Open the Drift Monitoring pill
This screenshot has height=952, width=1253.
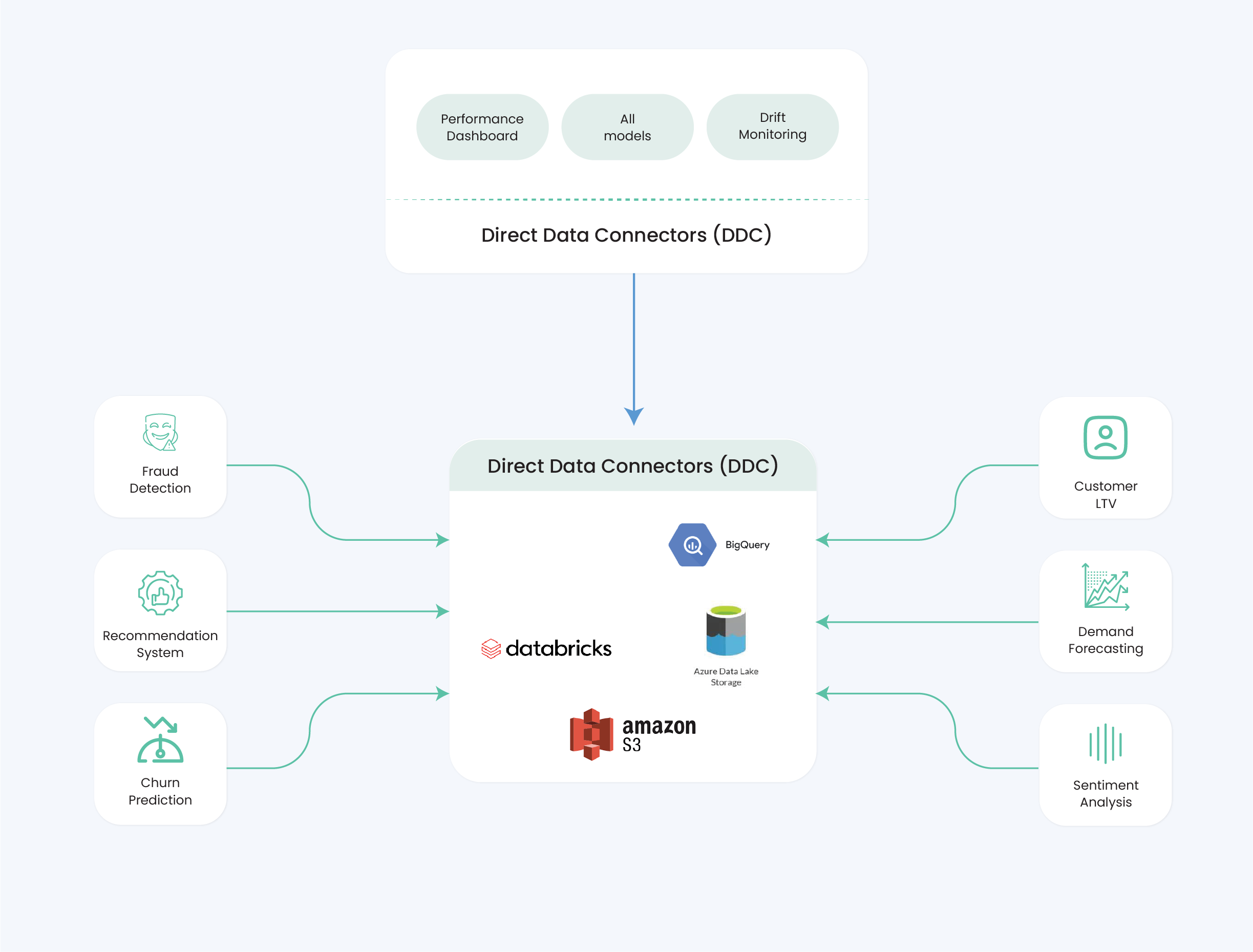(772, 127)
